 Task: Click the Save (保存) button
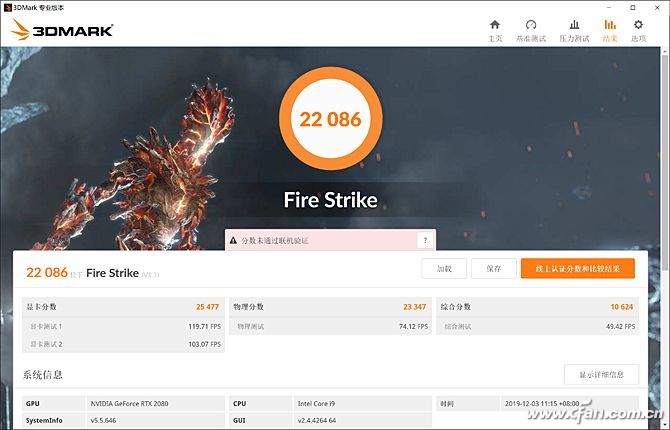click(493, 268)
